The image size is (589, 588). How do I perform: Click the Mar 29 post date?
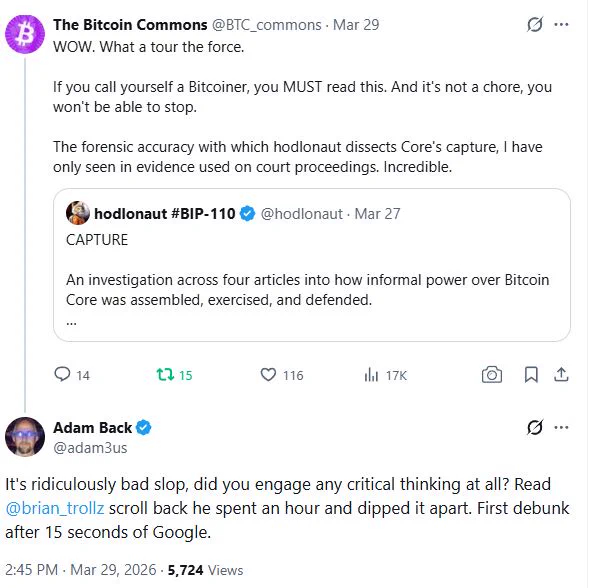coord(356,25)
